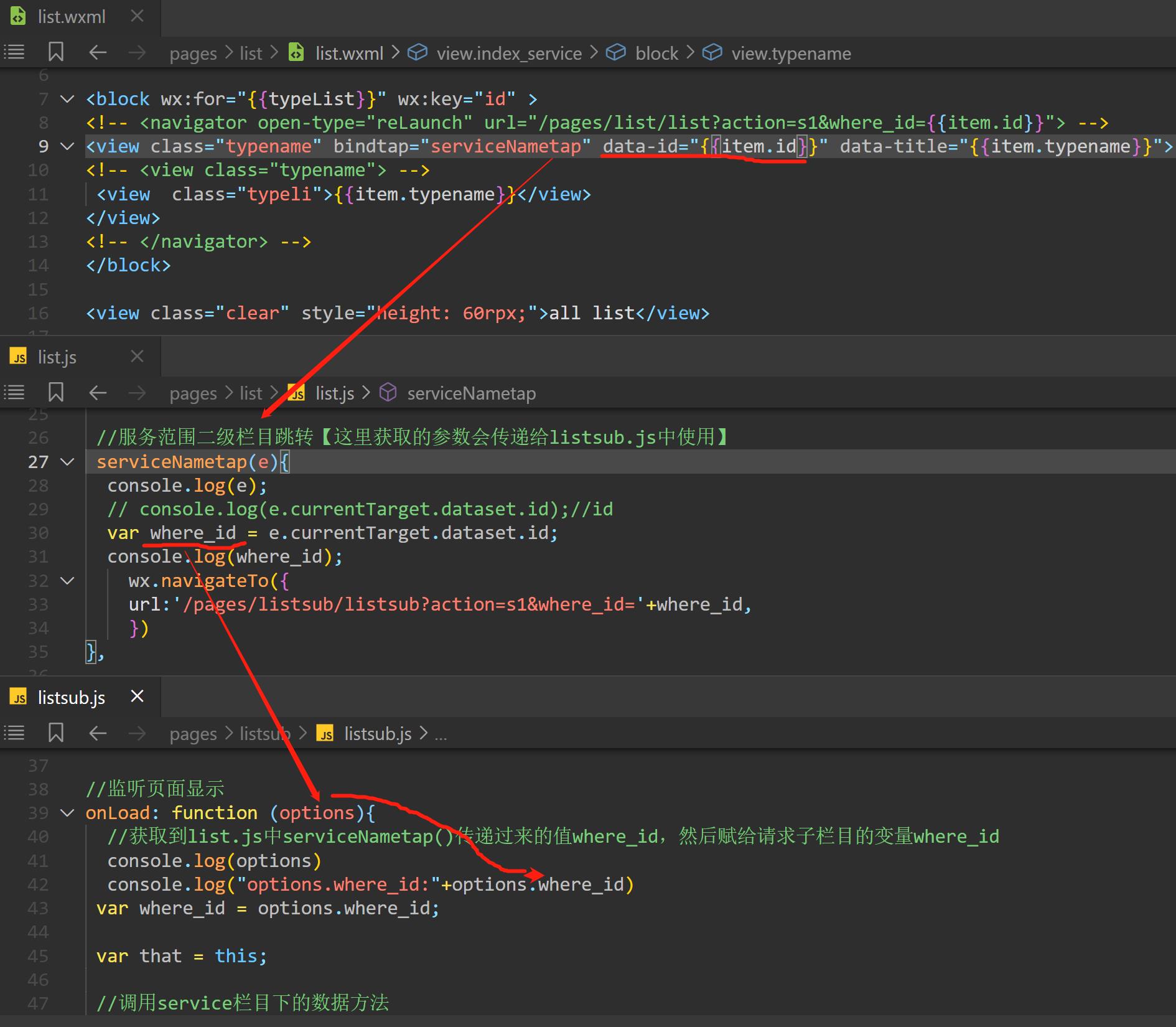
Task: Select the listsub.js tab
Action: [x=71, y=698]
